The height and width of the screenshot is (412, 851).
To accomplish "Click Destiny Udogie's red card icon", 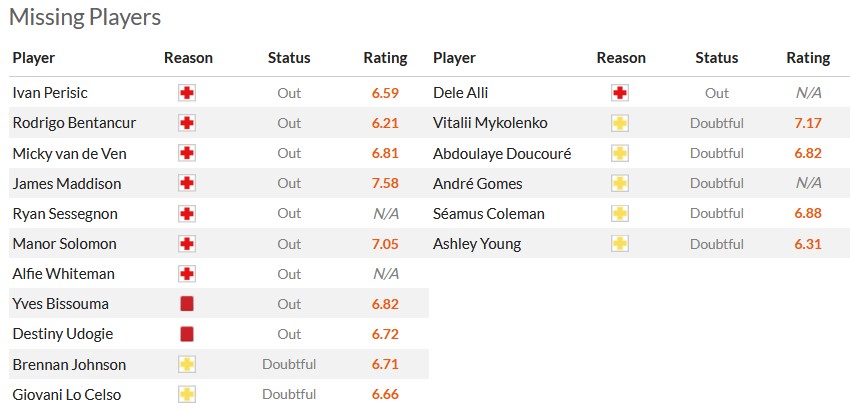I will point(186,334).
